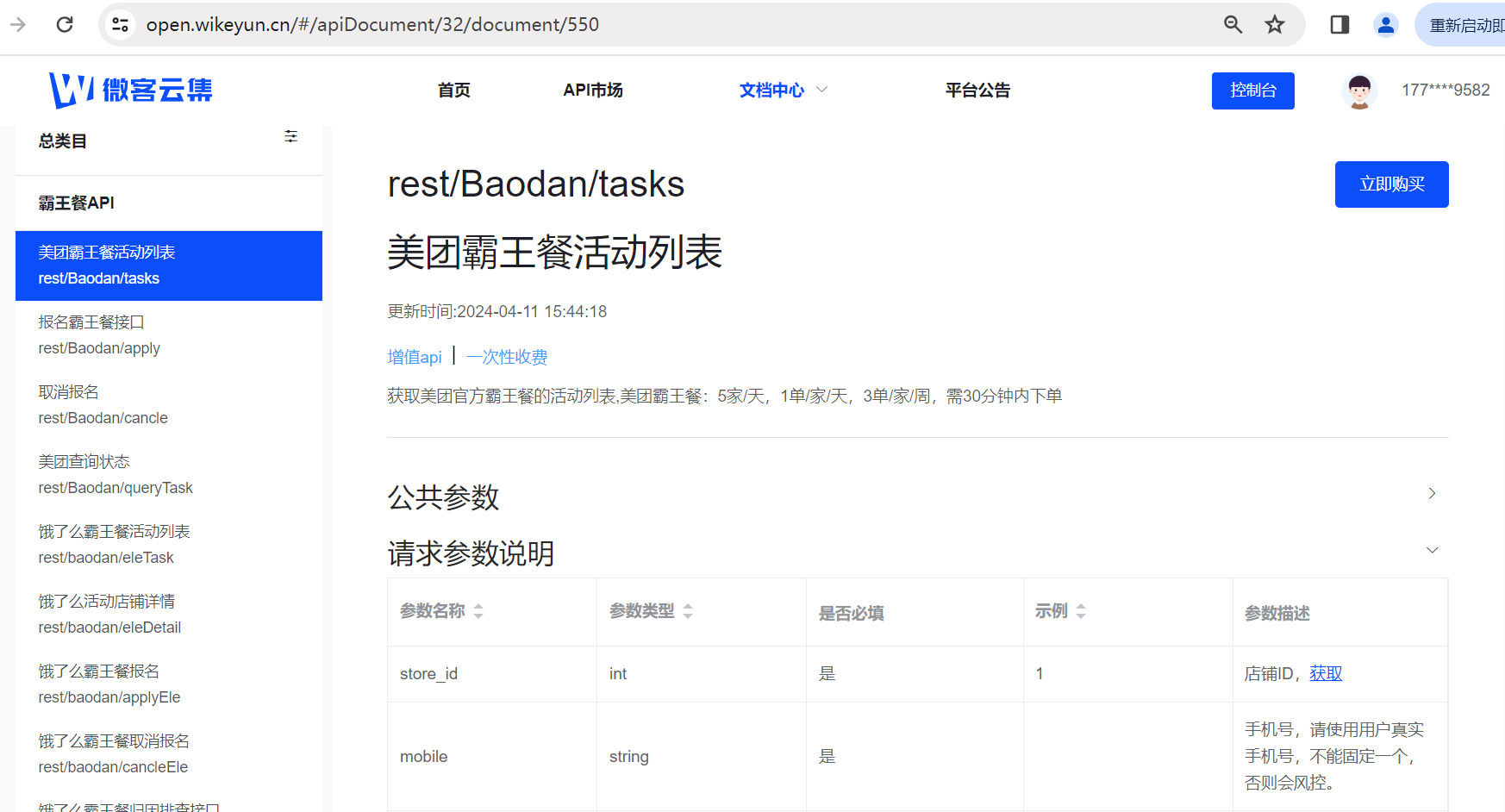Sort by 参数类型 column arrows
1505x812 pixels.
(x=688, y=611)
